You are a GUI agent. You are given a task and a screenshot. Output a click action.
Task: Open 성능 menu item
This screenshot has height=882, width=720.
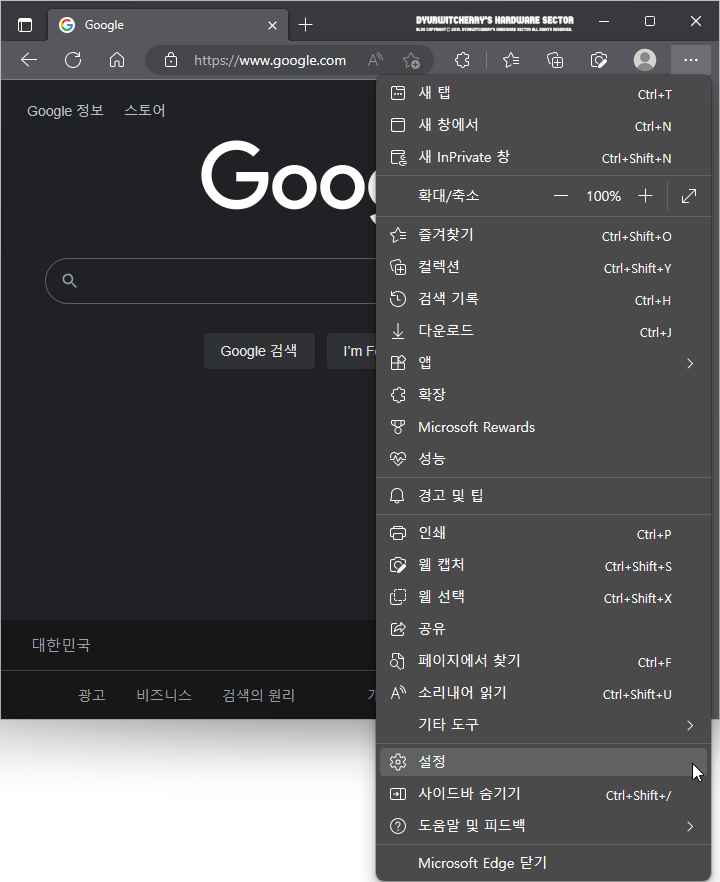pyautogui.click(x=543, y=460)
